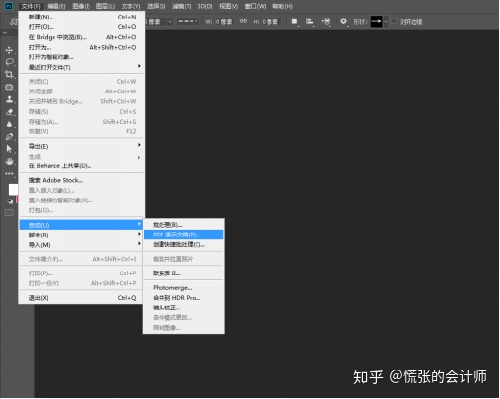Choose 镜头校正 lens correction entry
The image size is (500, 399).
pyautogui.click(x=184, y=307)
